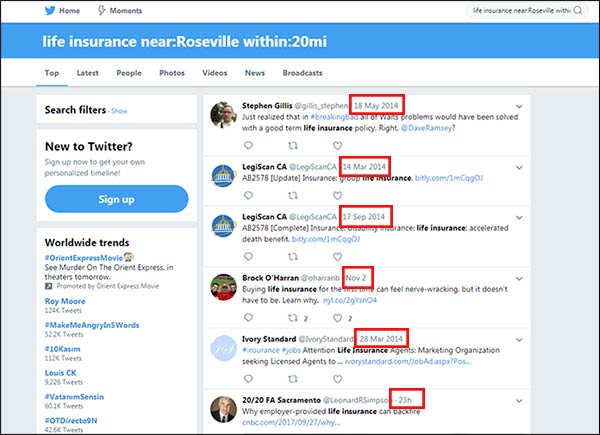Reply to LegiScan CA 17 Sep tweet
This screenshot has height=435, width=600.
coord(248,256)
